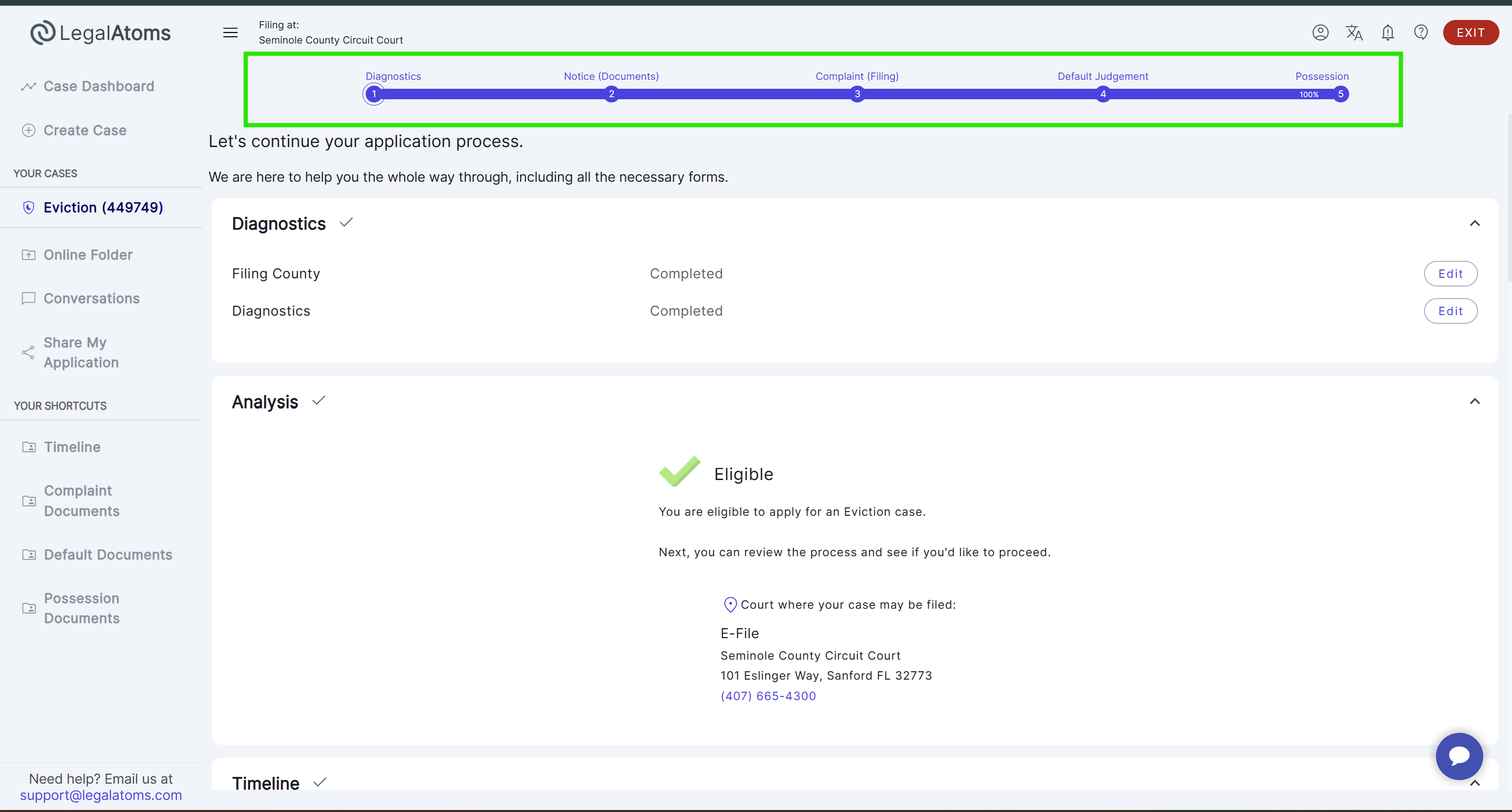Open the live chat bubble

point(1458,756)
